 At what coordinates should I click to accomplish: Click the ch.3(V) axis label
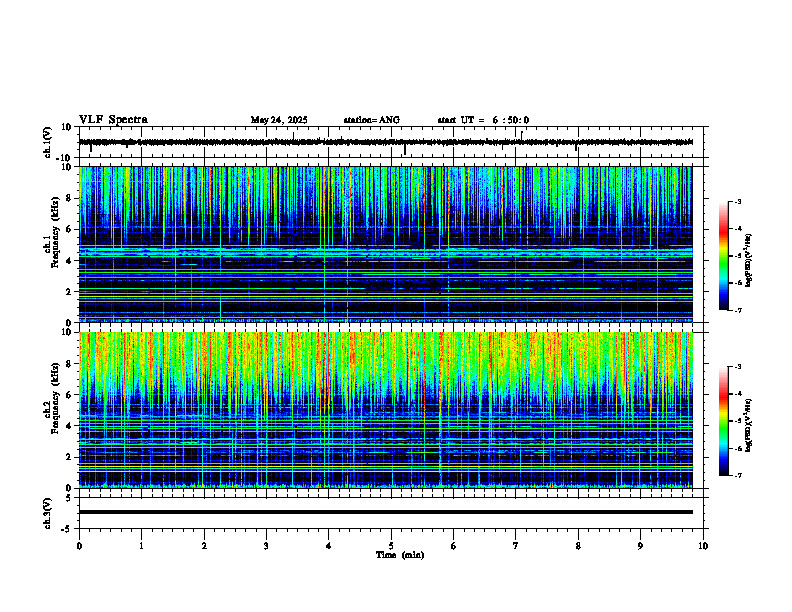pos(48,513)
